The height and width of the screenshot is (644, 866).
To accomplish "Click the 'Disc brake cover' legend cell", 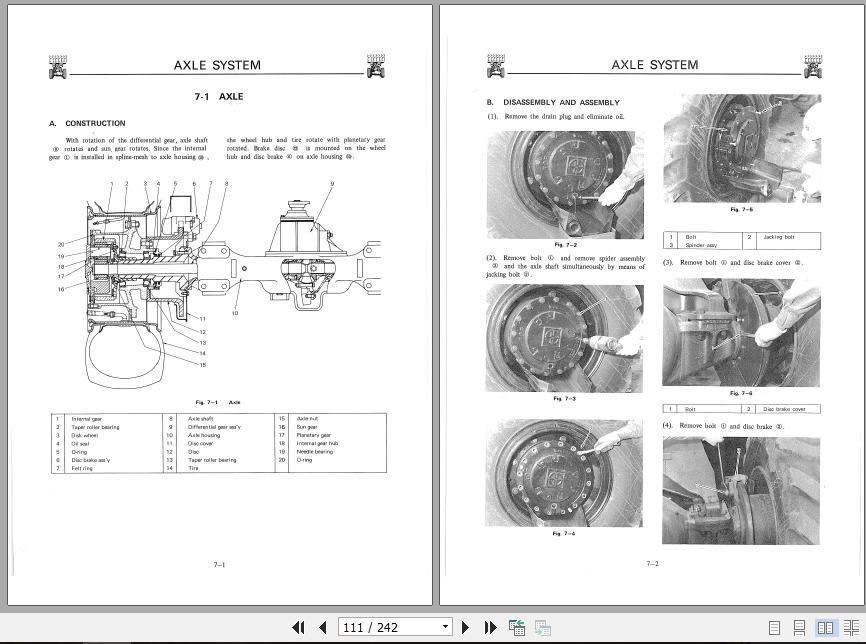I will (x=784, y=409).
